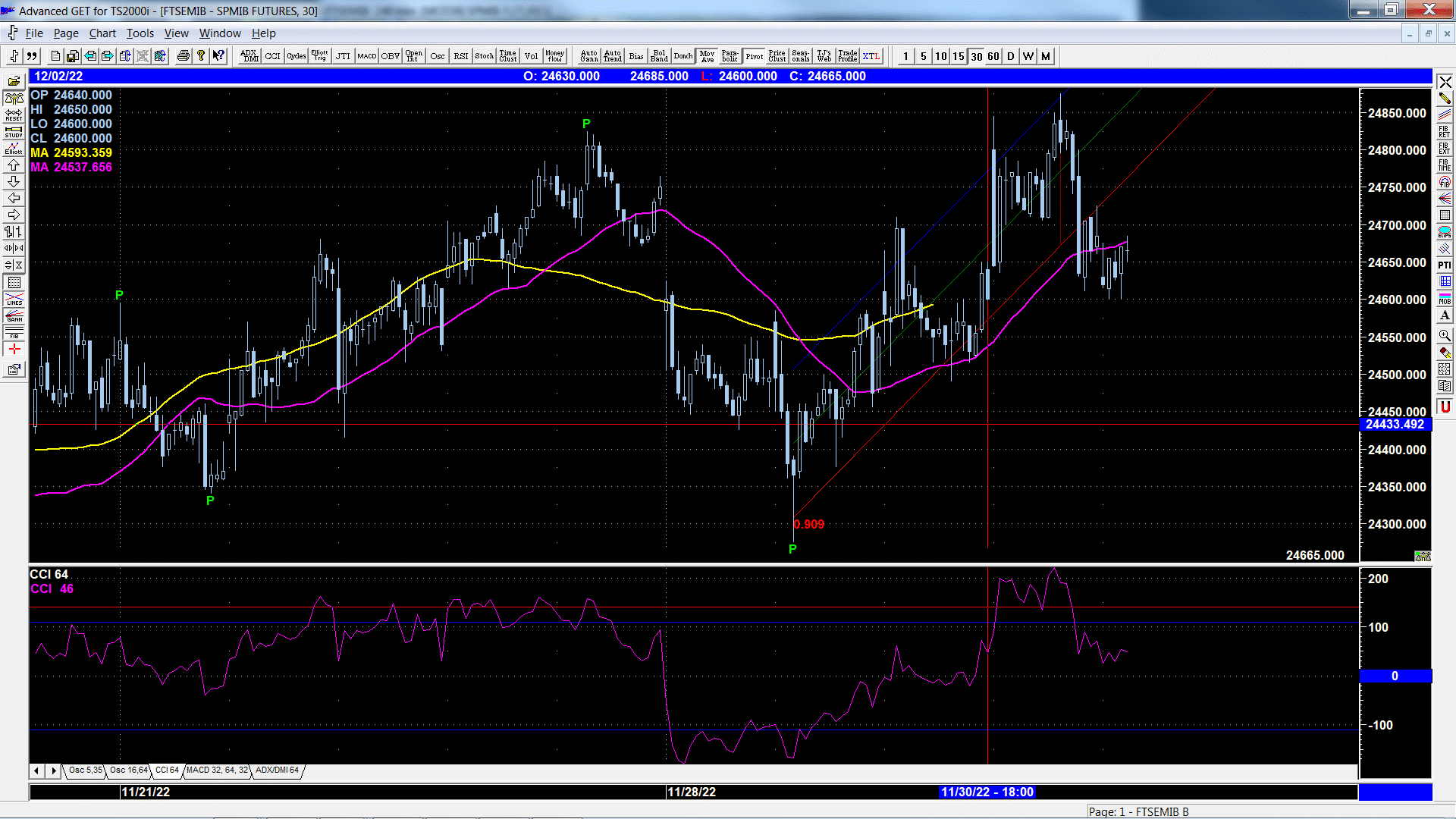Click the red crosshair icon

14,349
